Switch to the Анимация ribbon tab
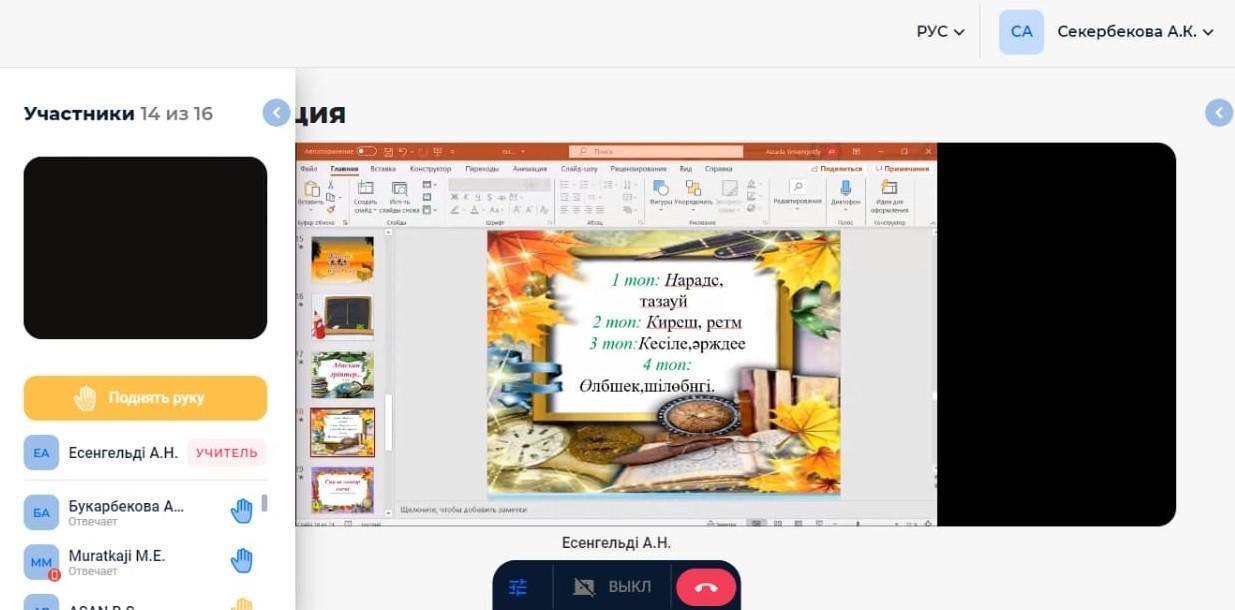 coord(530,169)
